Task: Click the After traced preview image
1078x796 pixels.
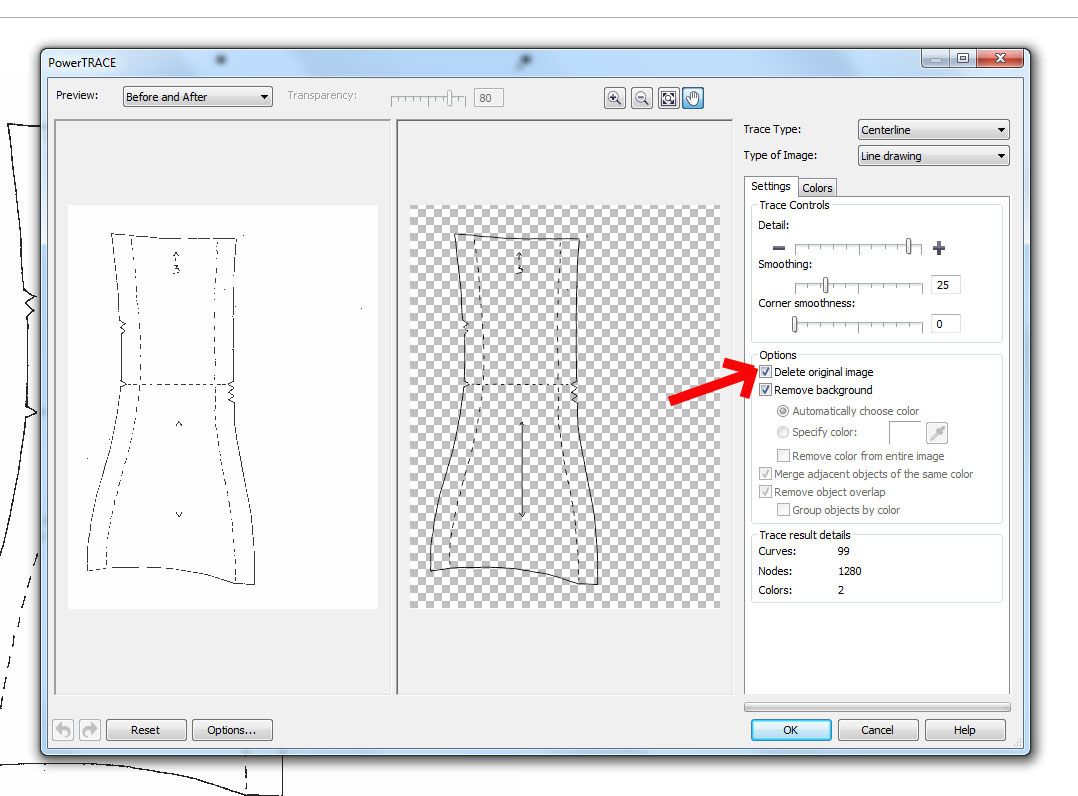Action: [x=565, y=406]
